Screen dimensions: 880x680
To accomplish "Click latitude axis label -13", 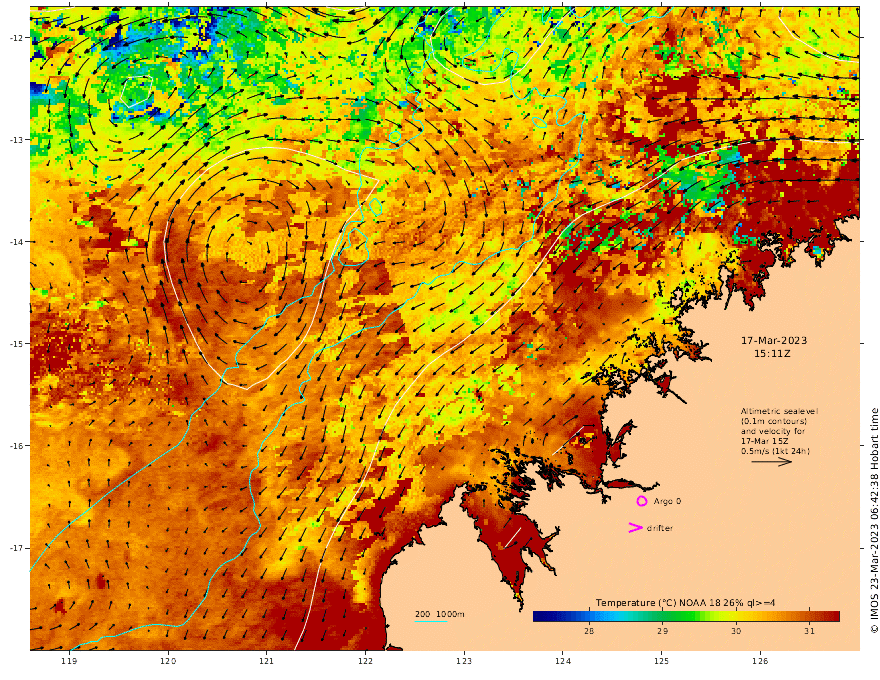I will pos(16,140).
